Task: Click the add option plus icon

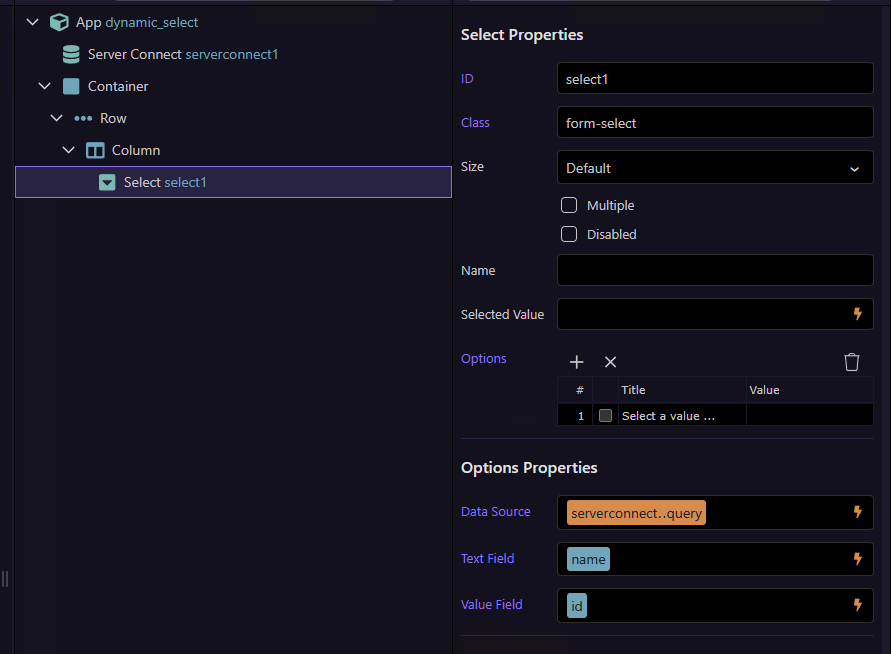Action: (x=577, y=362)
